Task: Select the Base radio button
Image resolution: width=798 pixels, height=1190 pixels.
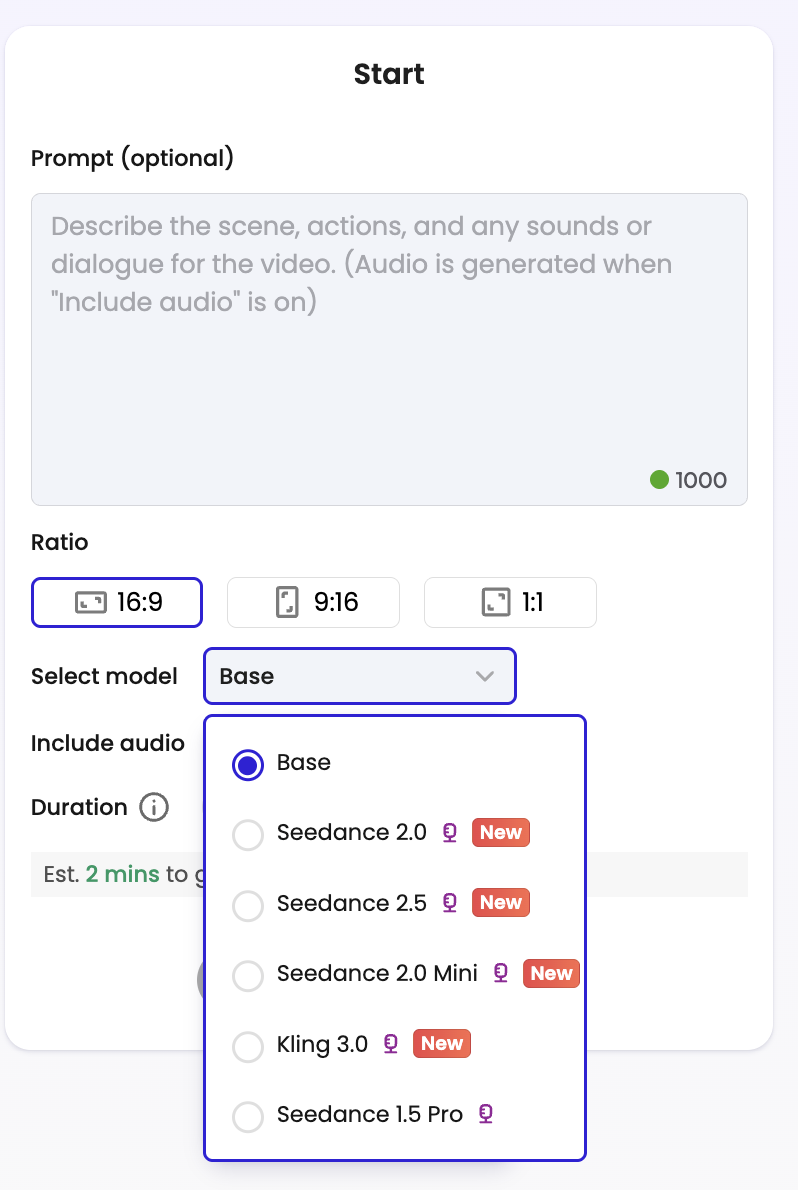Action: click(248, 764)
